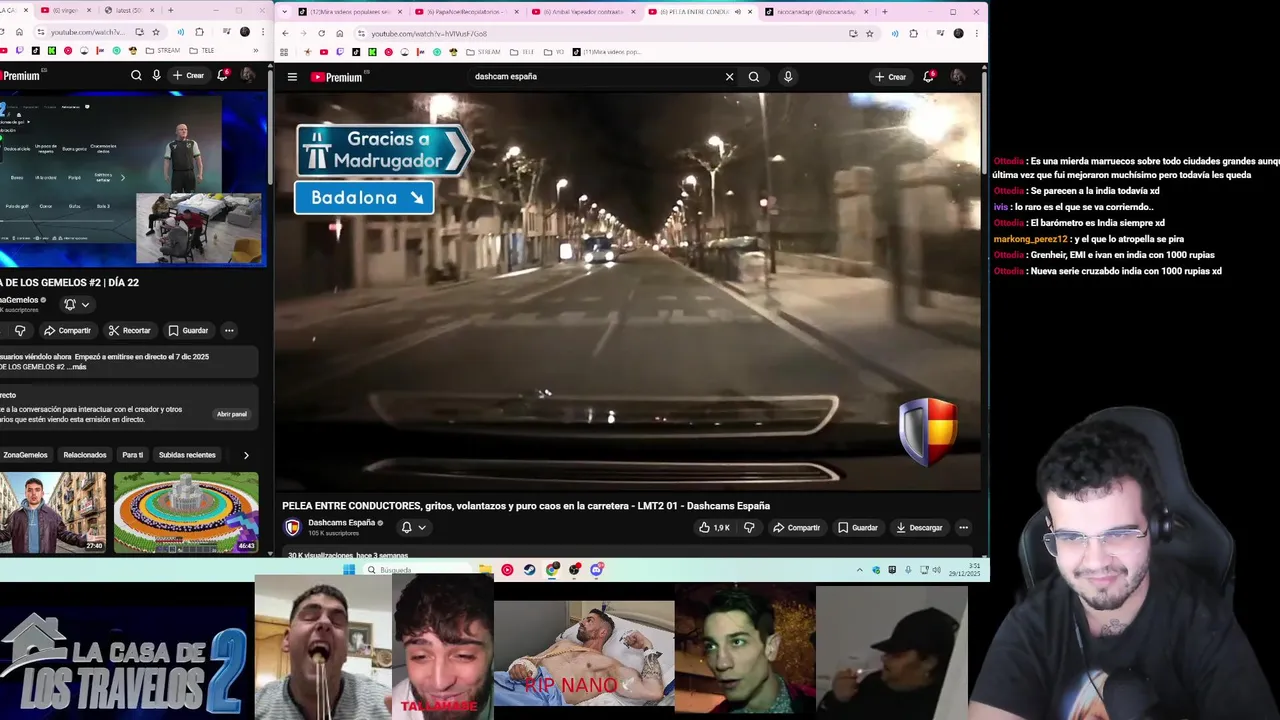This screenshot has height=720, width=1280.
Task: Open notifications bell in left YouTube window
Action: 223,75
